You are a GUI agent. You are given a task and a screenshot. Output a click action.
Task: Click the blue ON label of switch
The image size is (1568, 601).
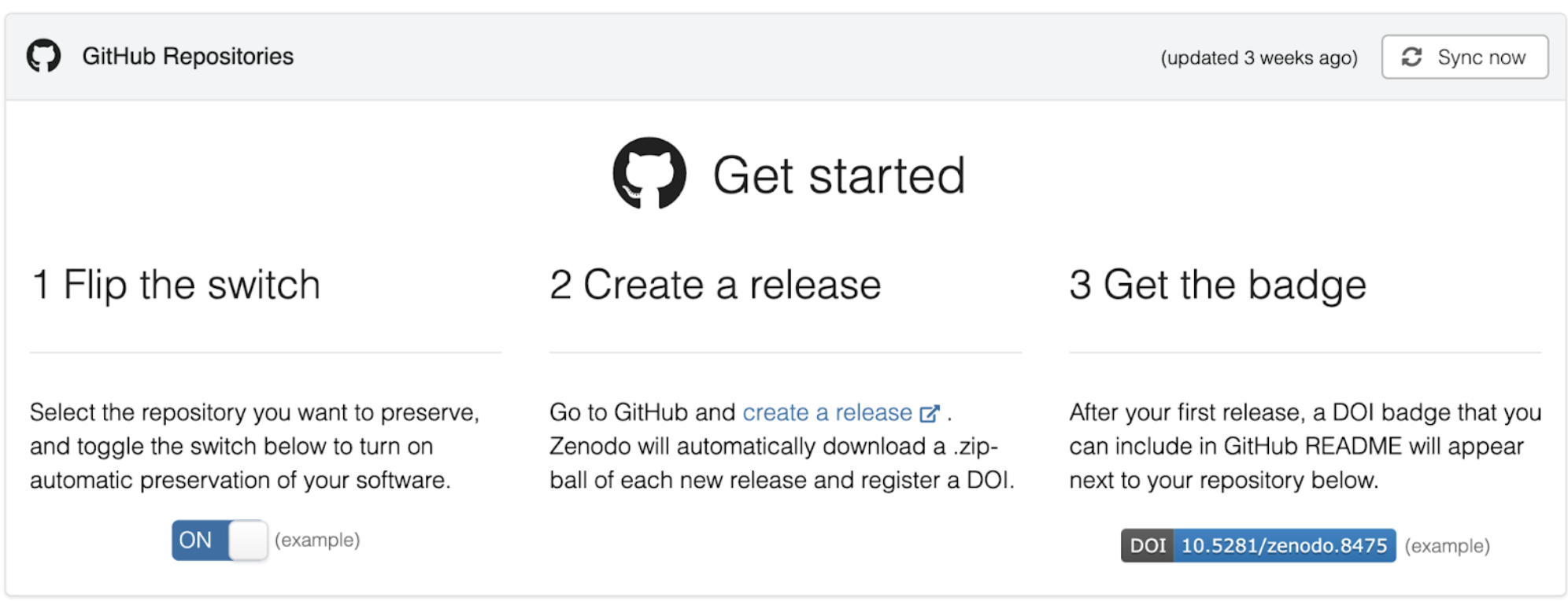click(196, 540)
